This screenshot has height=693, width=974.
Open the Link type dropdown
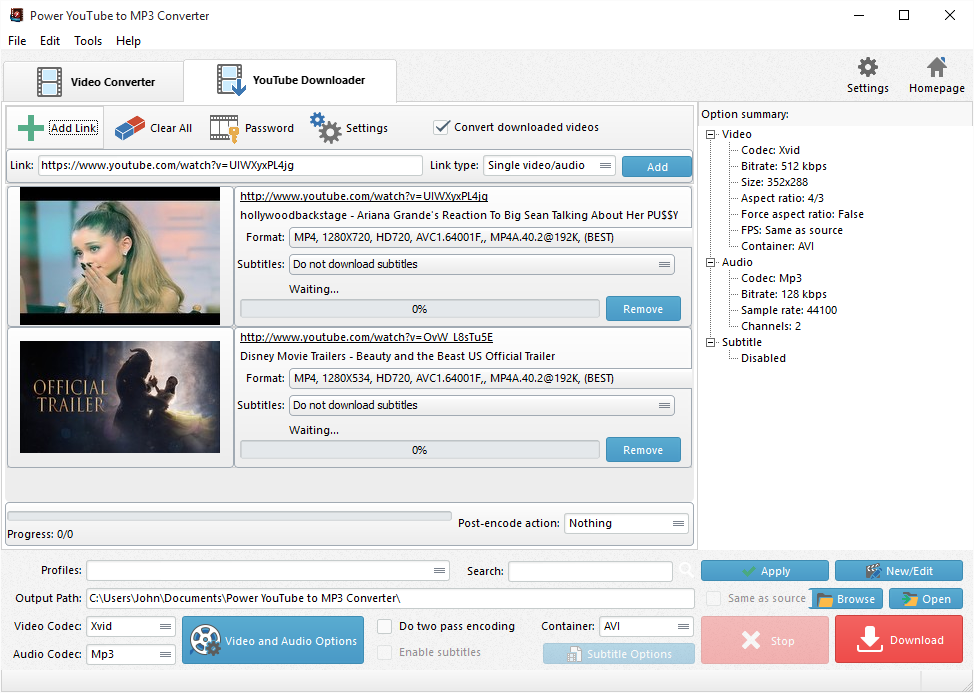coord(549,166)
